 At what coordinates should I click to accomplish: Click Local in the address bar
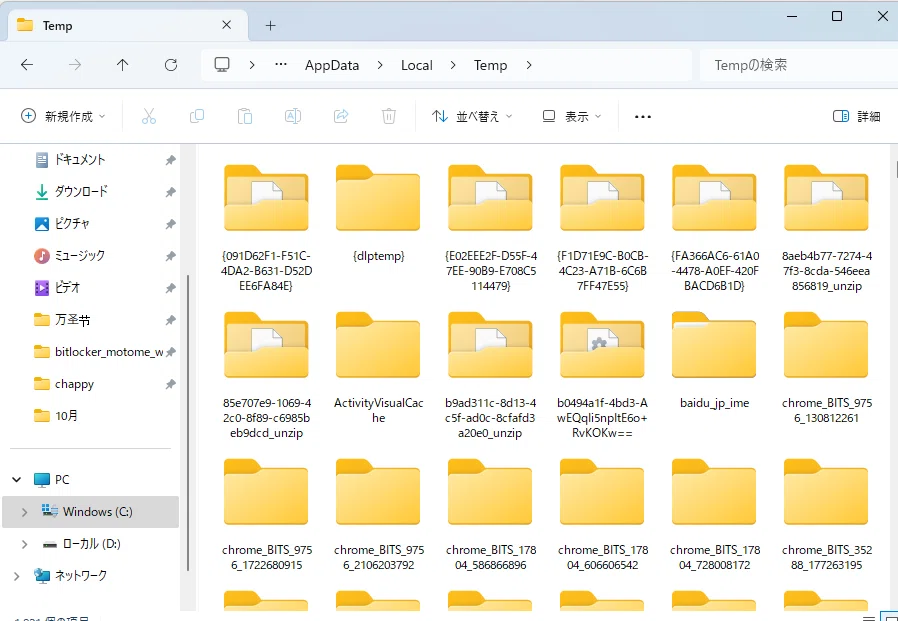tap(416, 65)
